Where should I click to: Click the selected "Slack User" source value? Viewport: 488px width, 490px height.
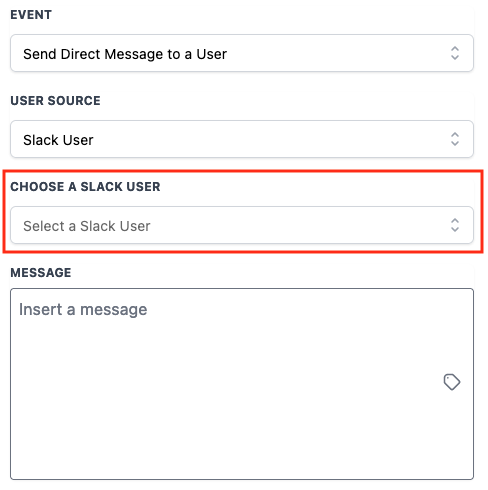click(x=58, y=140)
